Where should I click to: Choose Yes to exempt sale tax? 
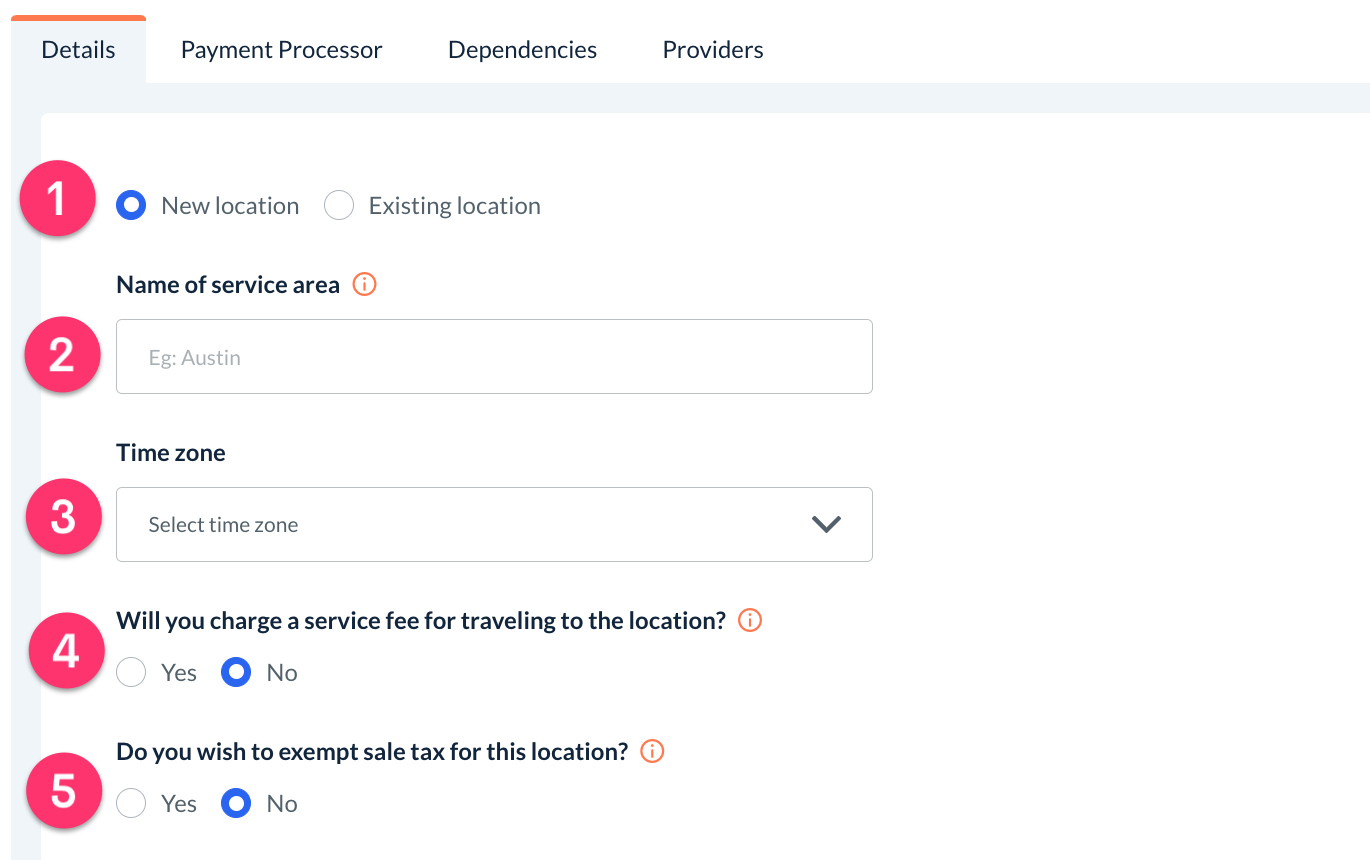[x=131, y=804]
